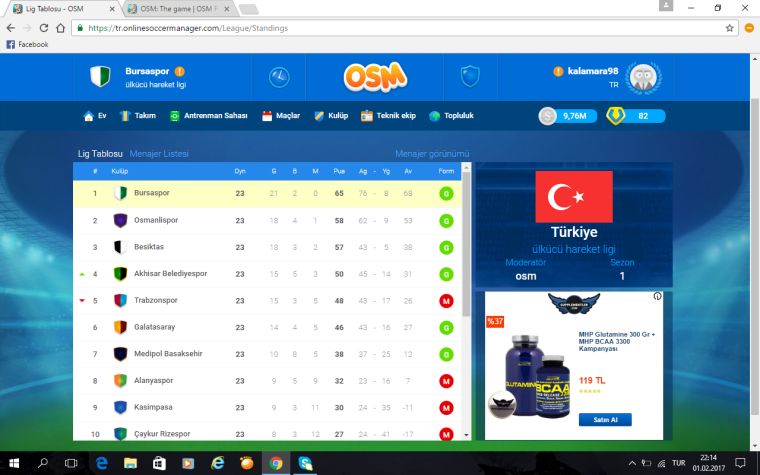Screen dimensions: 760x475
Task: Open Skype from the taskbar
Action: [305, 463]
